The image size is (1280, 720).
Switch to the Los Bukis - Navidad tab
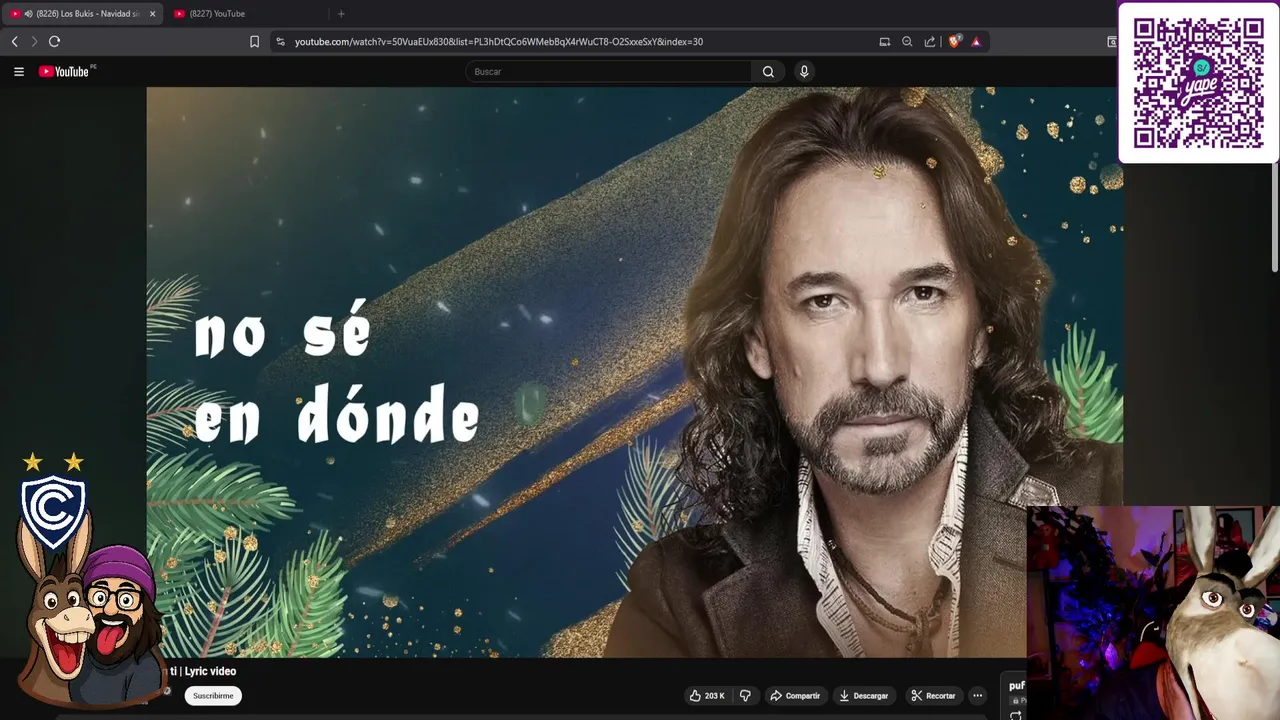pos(84,14)
